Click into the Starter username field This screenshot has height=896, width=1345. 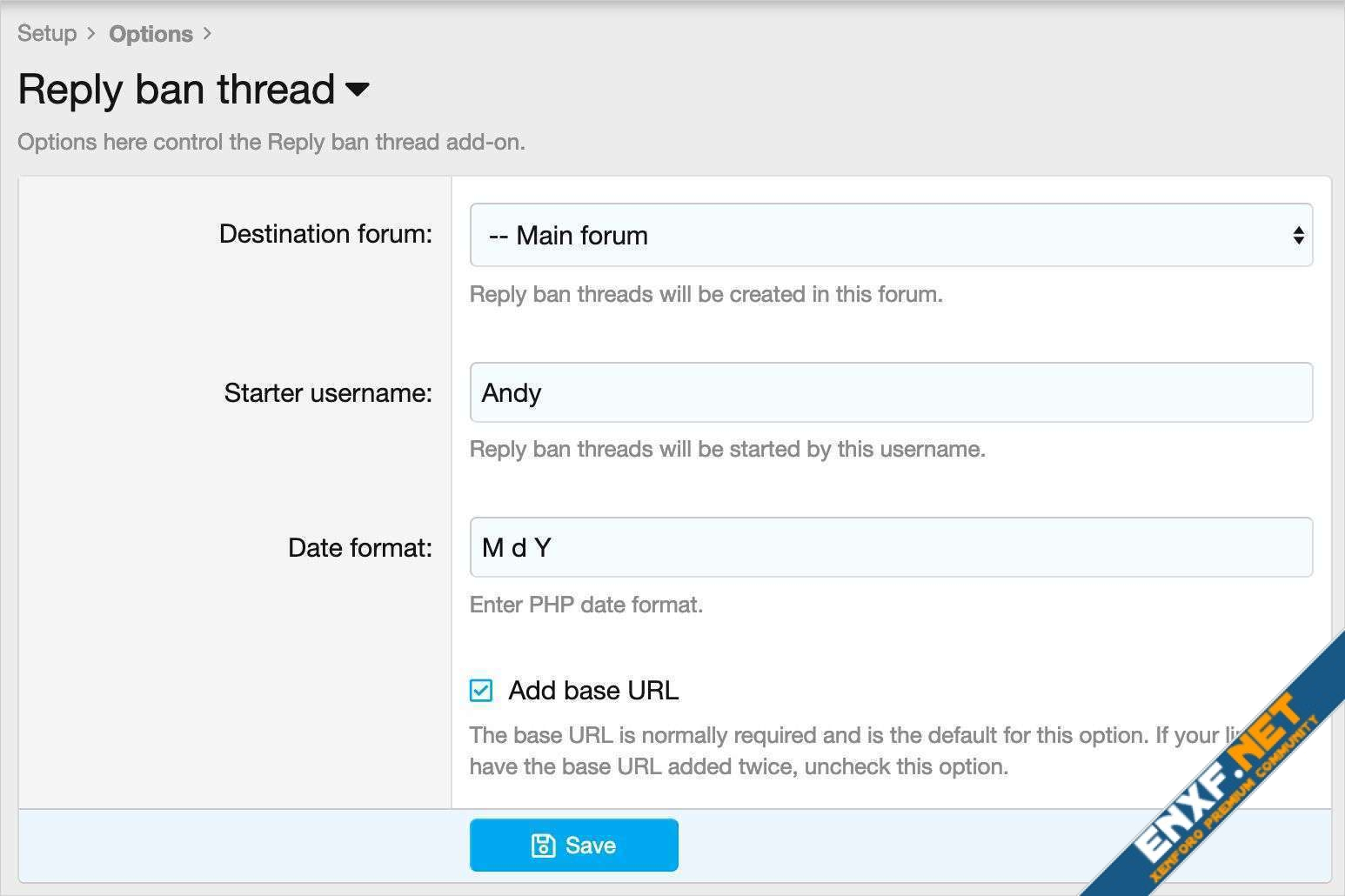[889, 392]
